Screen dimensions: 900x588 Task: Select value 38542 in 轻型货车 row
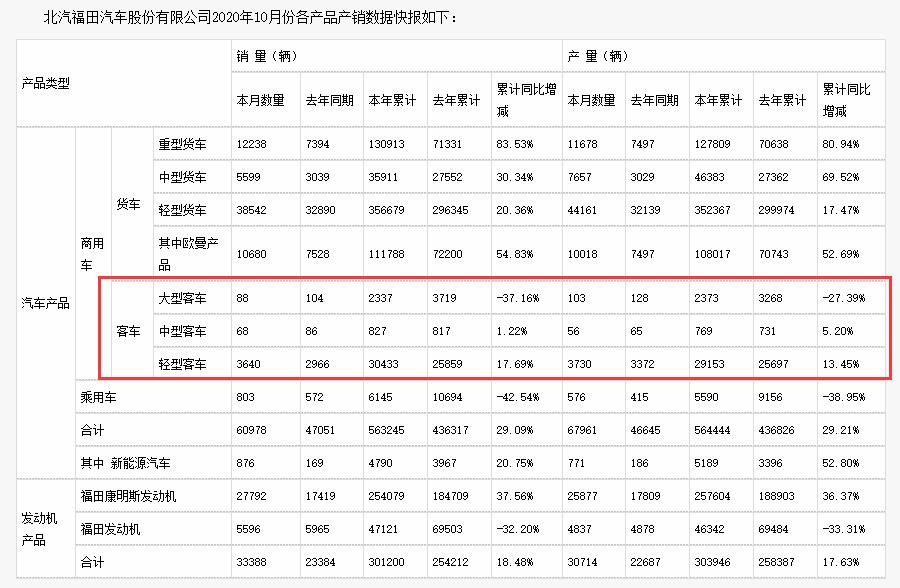coord(251,210)
